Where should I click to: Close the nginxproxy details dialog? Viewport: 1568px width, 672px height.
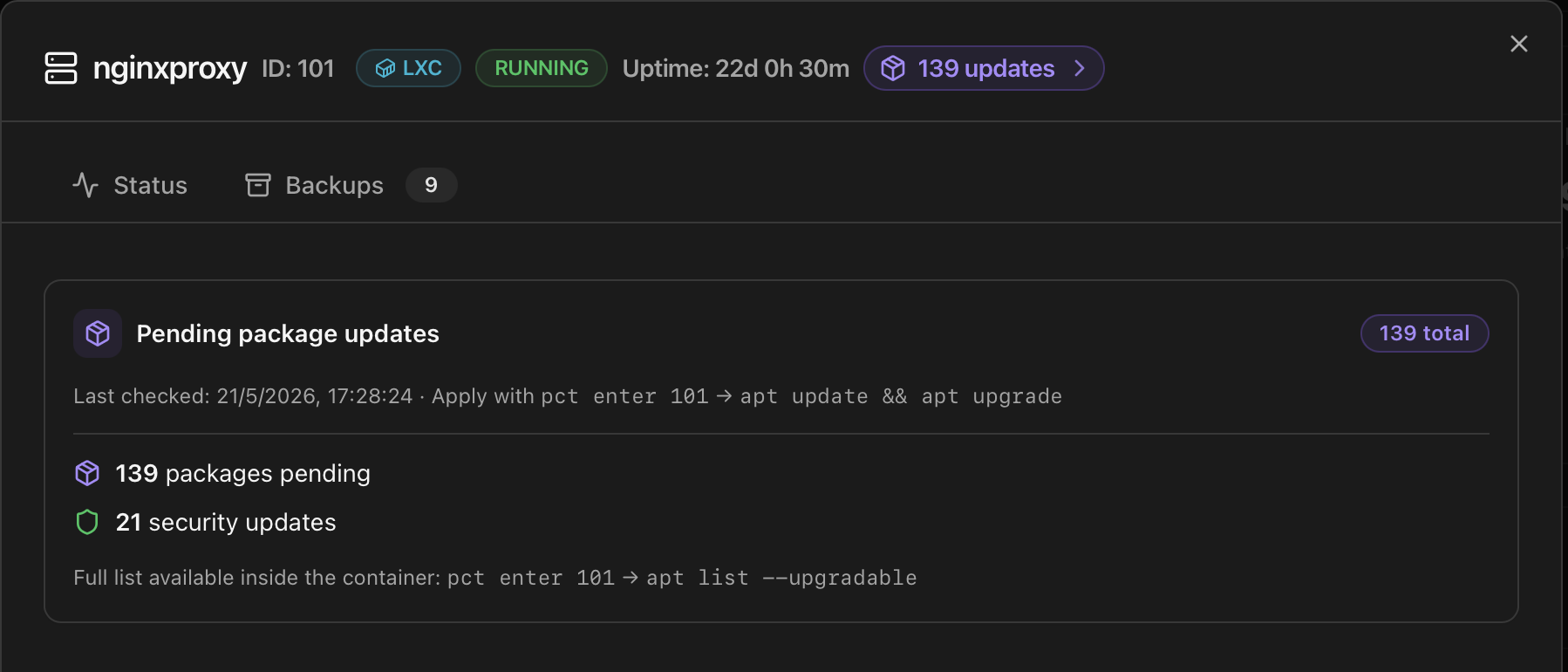1519,44
